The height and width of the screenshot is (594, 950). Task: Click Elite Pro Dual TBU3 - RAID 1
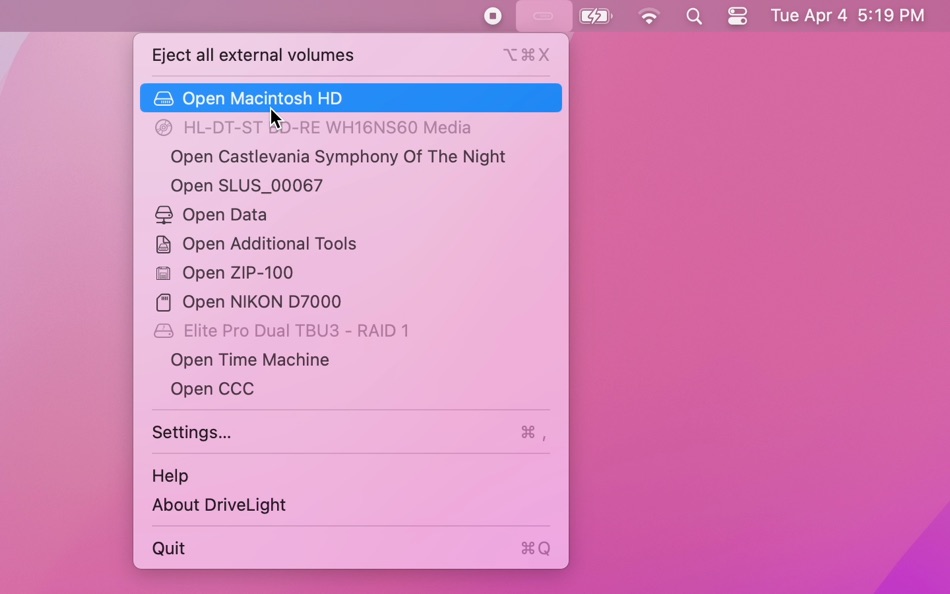tap(351, 331)
